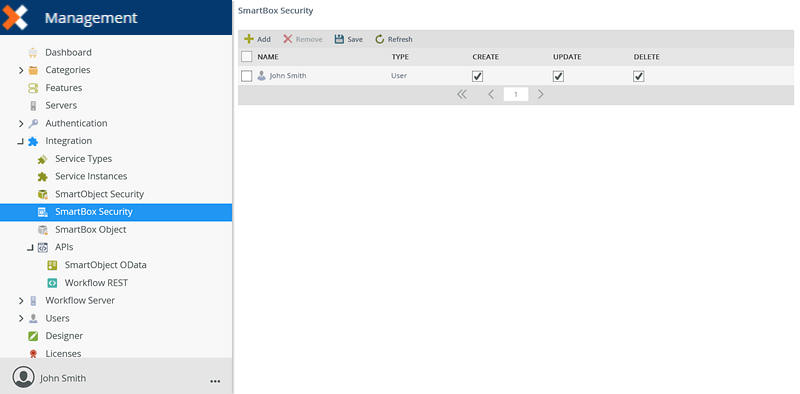Image resolution: width=800 pixels, height=394 pixels.
Task: Click the Authentication key icon
Action: 33,124
